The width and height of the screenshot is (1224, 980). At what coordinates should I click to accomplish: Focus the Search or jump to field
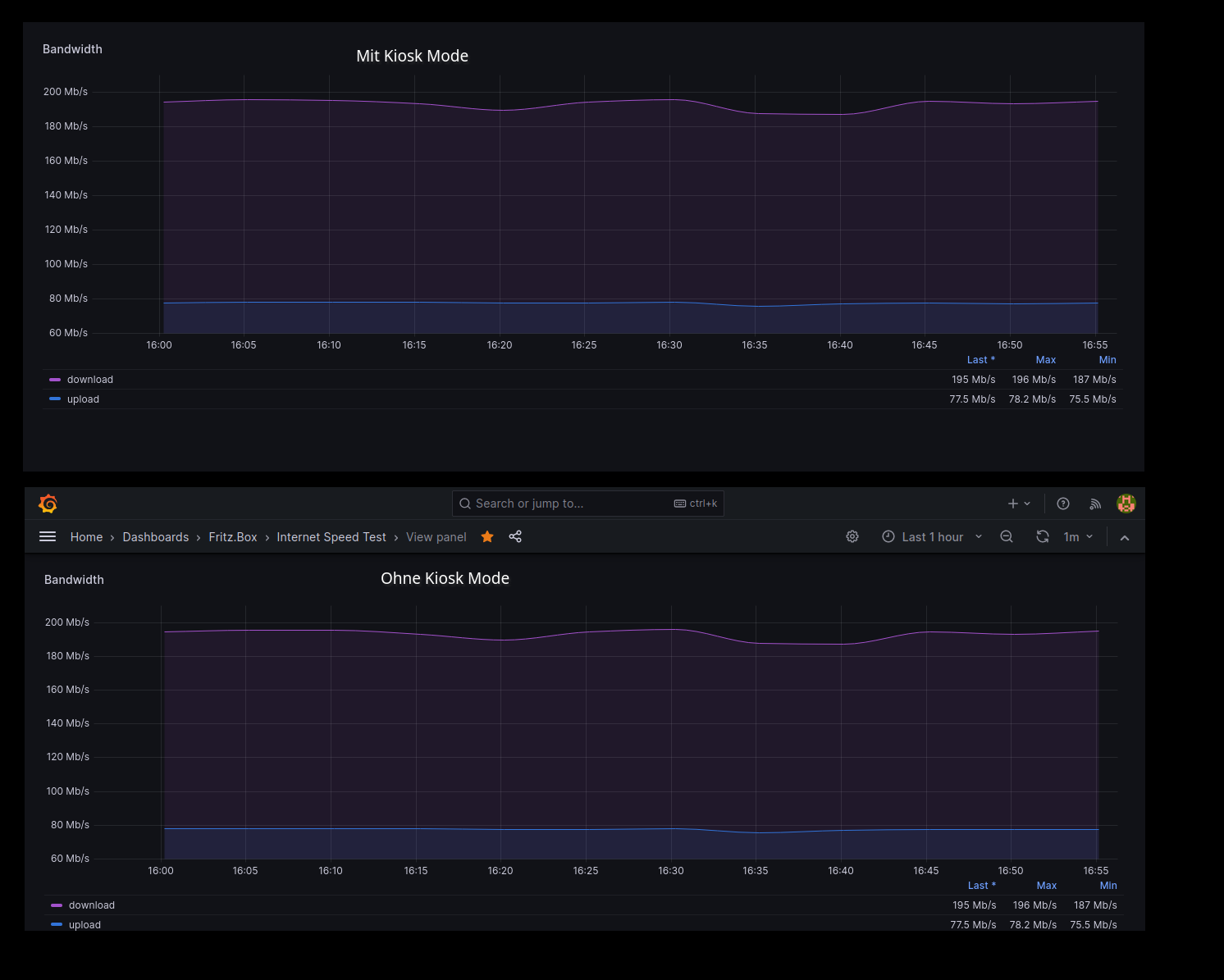coord(587,504)
